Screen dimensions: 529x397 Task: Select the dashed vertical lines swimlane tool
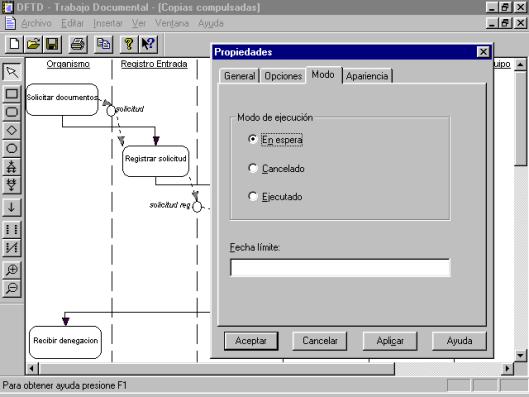point(12,229)
